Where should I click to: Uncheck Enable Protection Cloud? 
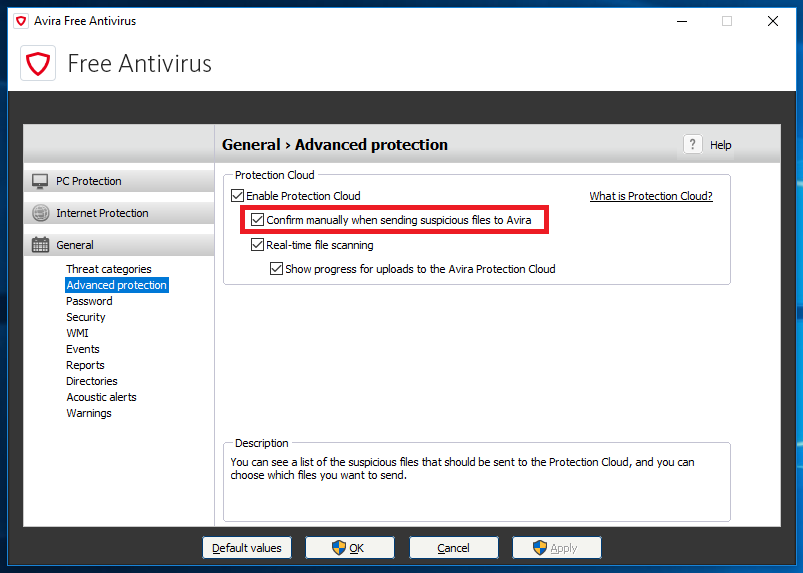coord(238,196)
